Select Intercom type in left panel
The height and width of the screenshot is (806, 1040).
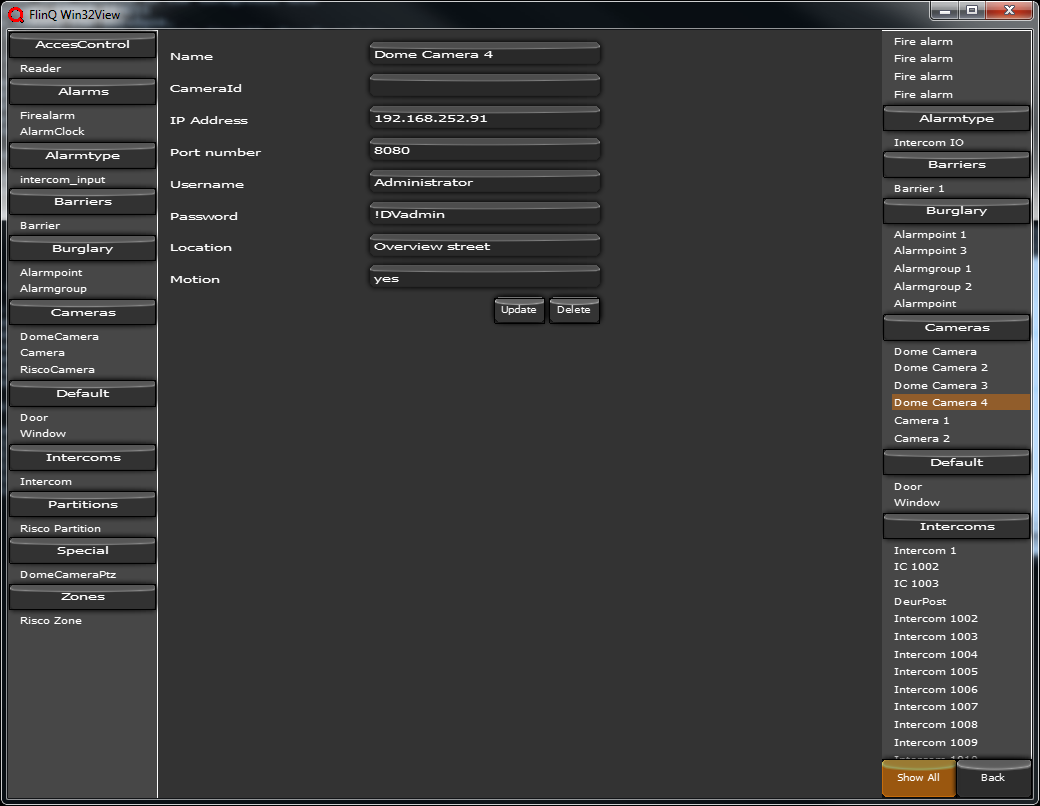(x=46, y=482)
